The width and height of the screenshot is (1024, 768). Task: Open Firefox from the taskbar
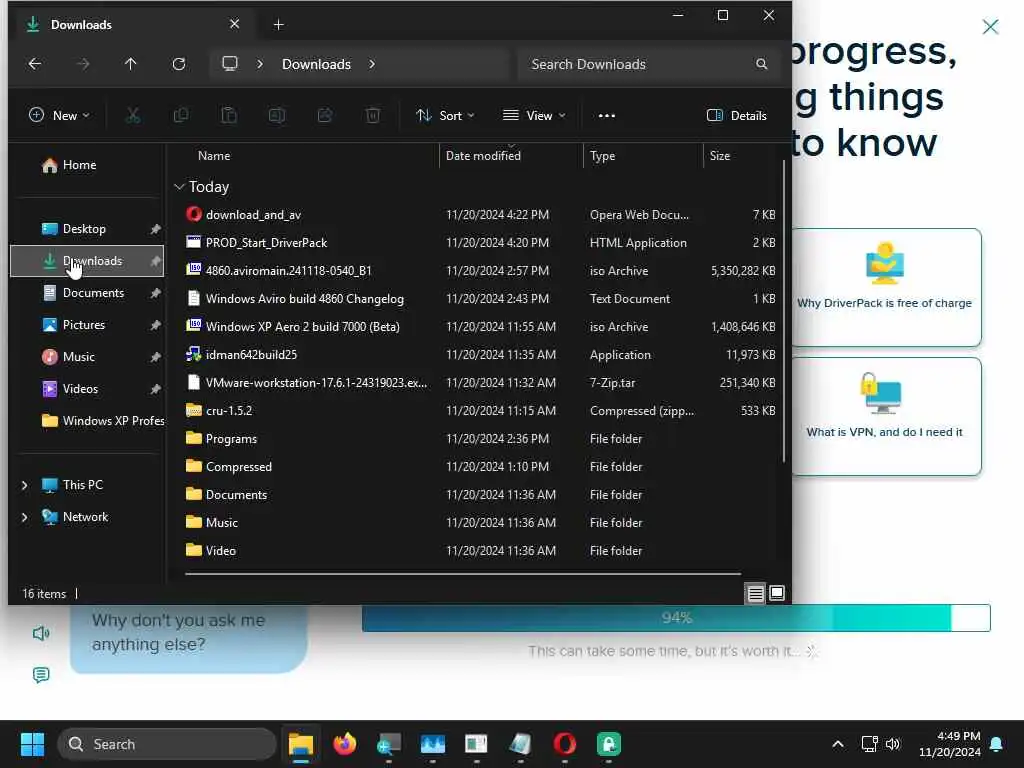tap(345, 744)
